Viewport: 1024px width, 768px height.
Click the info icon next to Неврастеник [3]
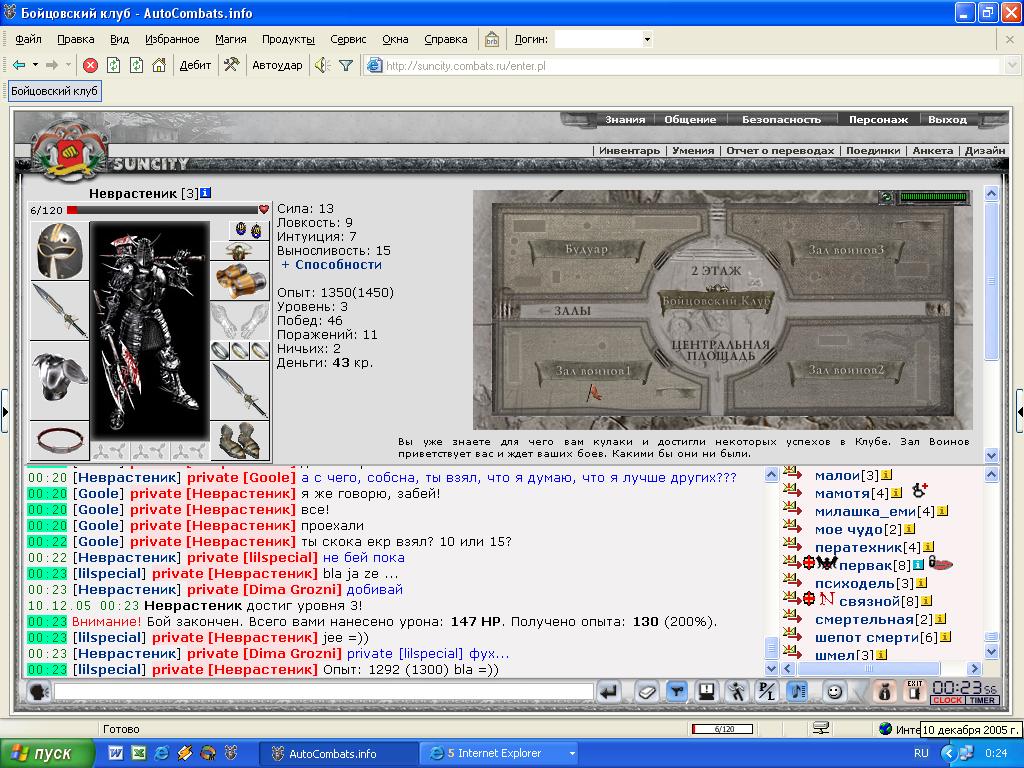point(206,193)
